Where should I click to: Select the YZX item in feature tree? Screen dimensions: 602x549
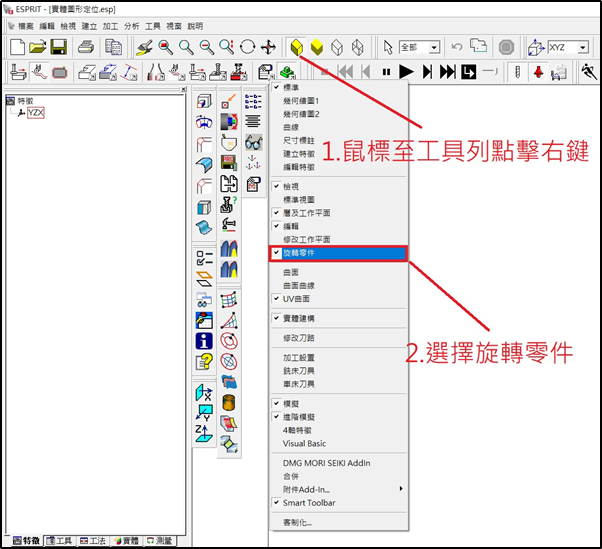[37, 113]
